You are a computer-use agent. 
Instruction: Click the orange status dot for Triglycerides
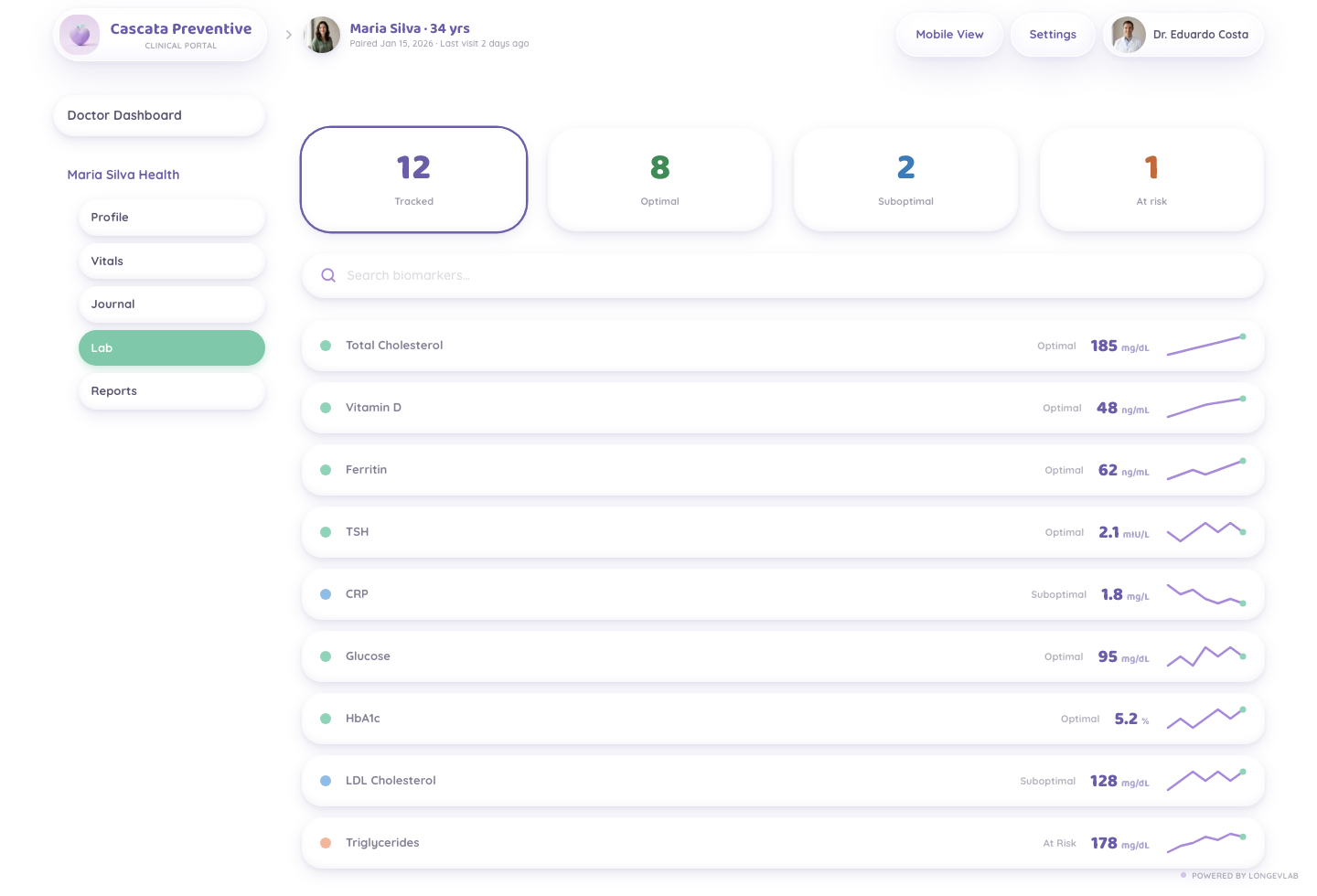(326, 843)
